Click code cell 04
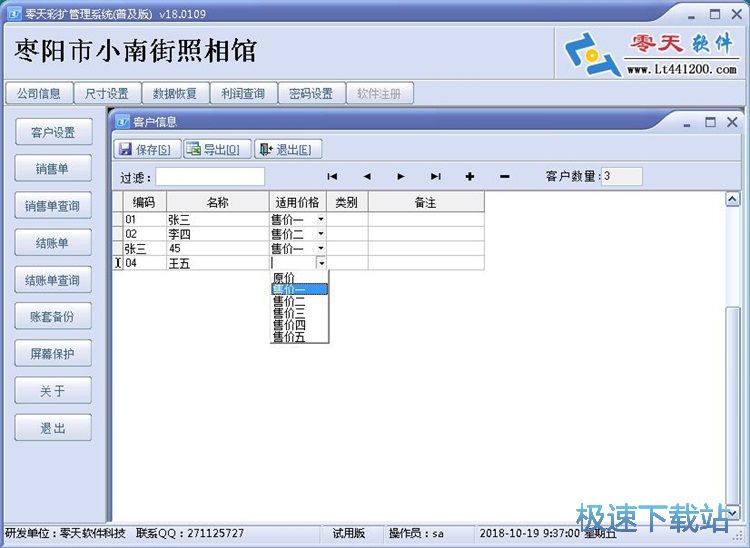The width and height of the screenshot is (750, 548). click(144, 263)
